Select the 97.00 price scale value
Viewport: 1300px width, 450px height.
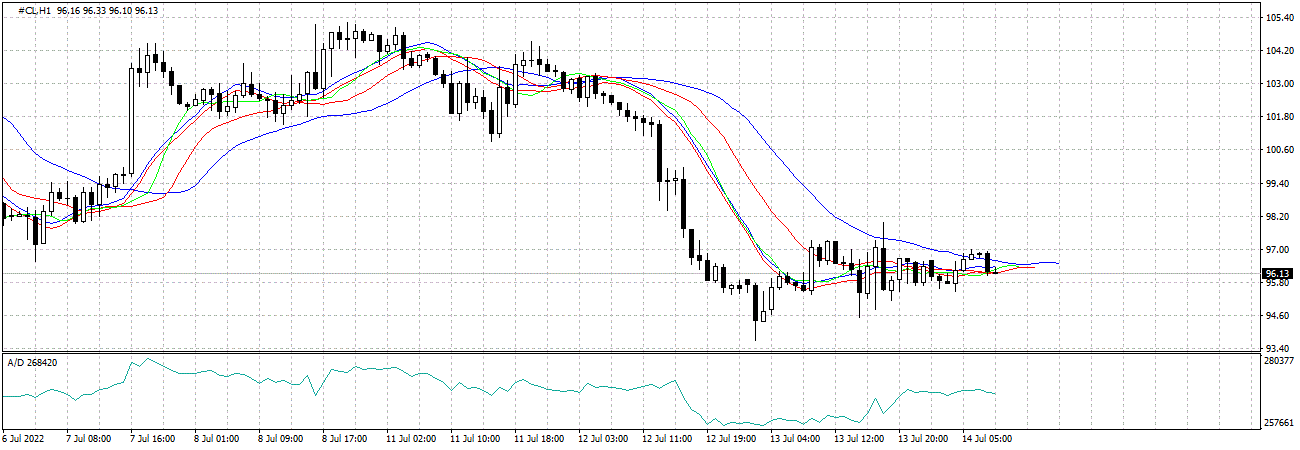1276,249
